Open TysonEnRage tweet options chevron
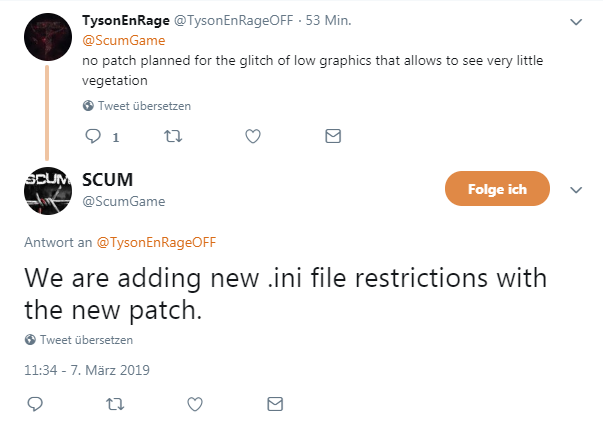Image resolution: width=603 pixels, height=438 pixels. click(575, 21)
